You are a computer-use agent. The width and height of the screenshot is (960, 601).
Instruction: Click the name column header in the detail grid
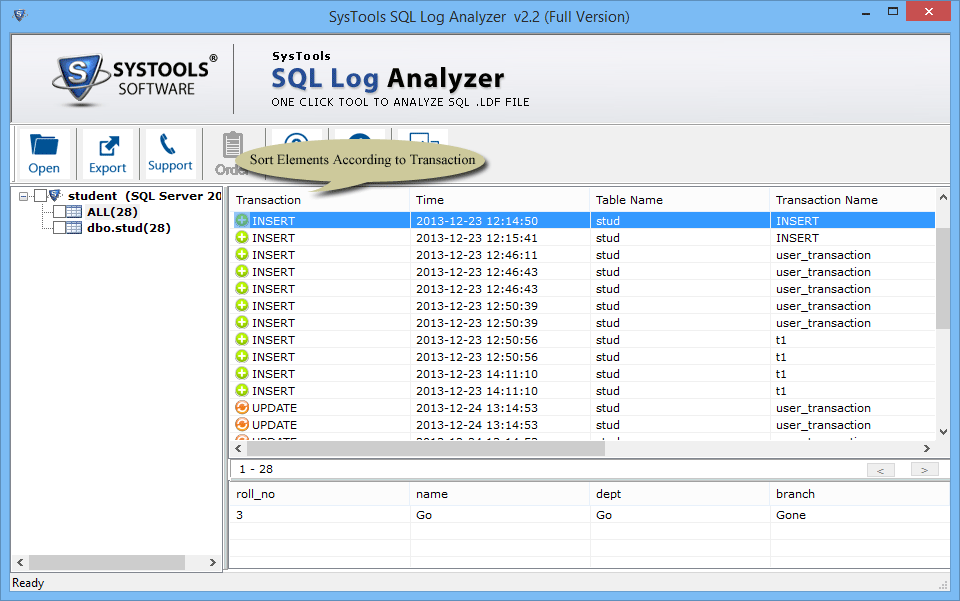(500, 494)
